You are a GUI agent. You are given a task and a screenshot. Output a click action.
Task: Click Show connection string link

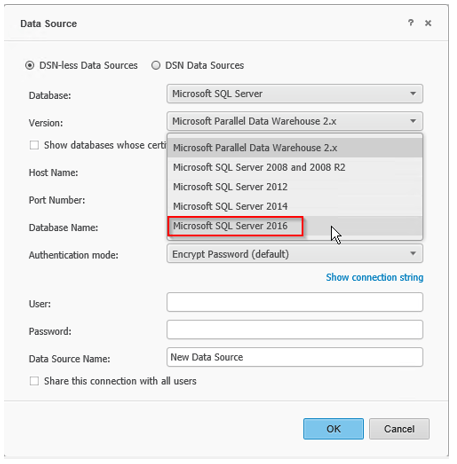(374, 277)
